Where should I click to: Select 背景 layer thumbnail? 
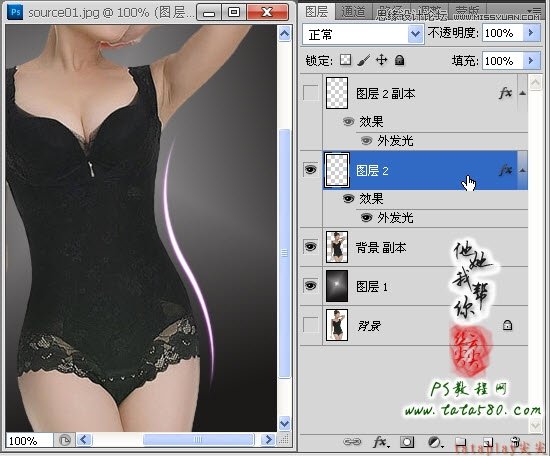click(x=337, y=325)
